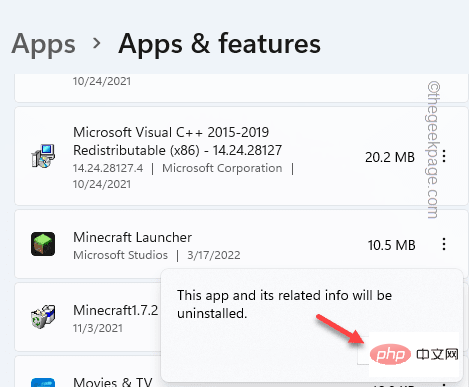Select the Movies & TV app name
This screenshot has width=469, height=387.
click(x=113, y=382)
